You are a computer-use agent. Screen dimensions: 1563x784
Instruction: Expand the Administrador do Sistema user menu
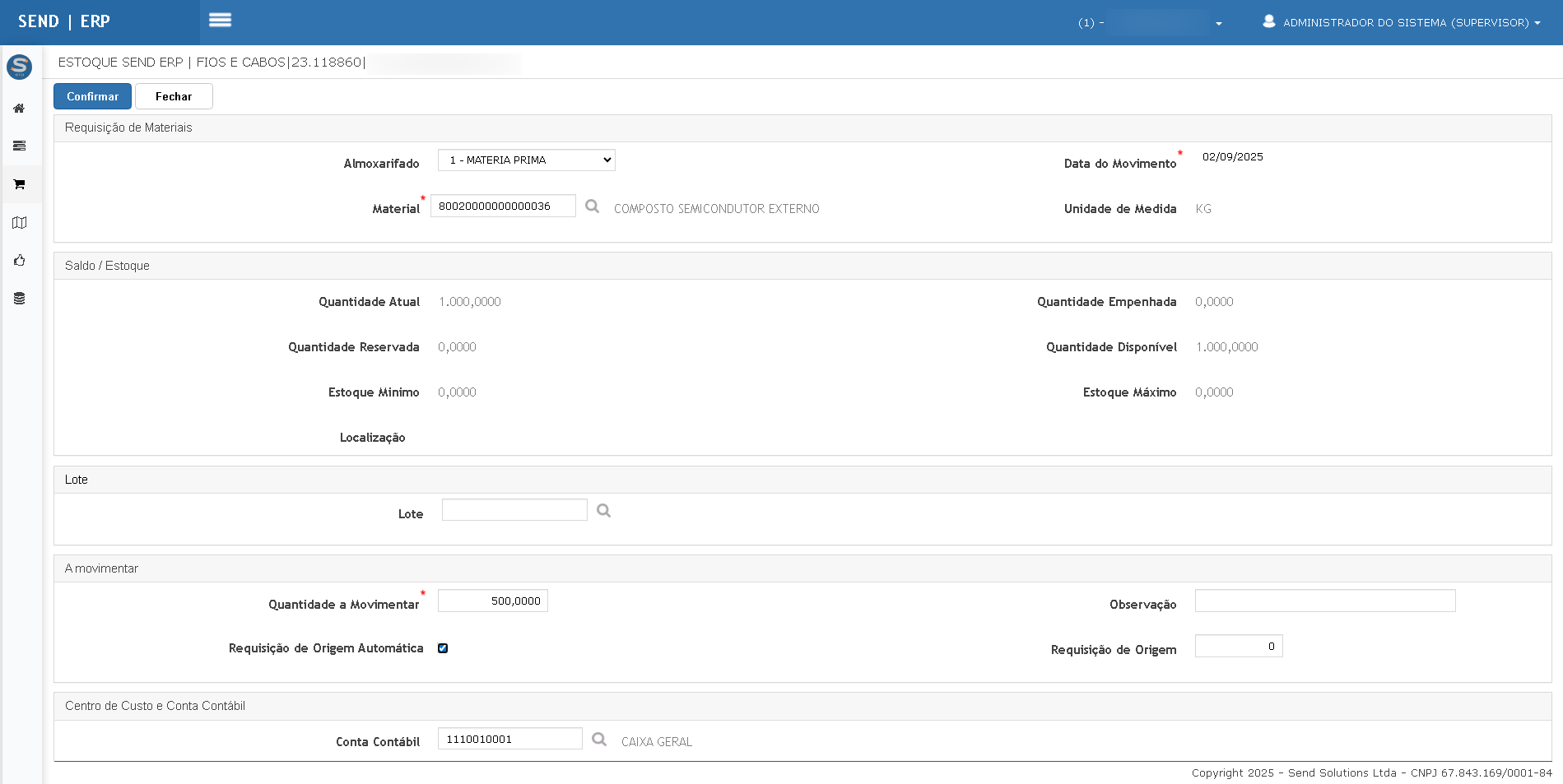click(1403, 22)
